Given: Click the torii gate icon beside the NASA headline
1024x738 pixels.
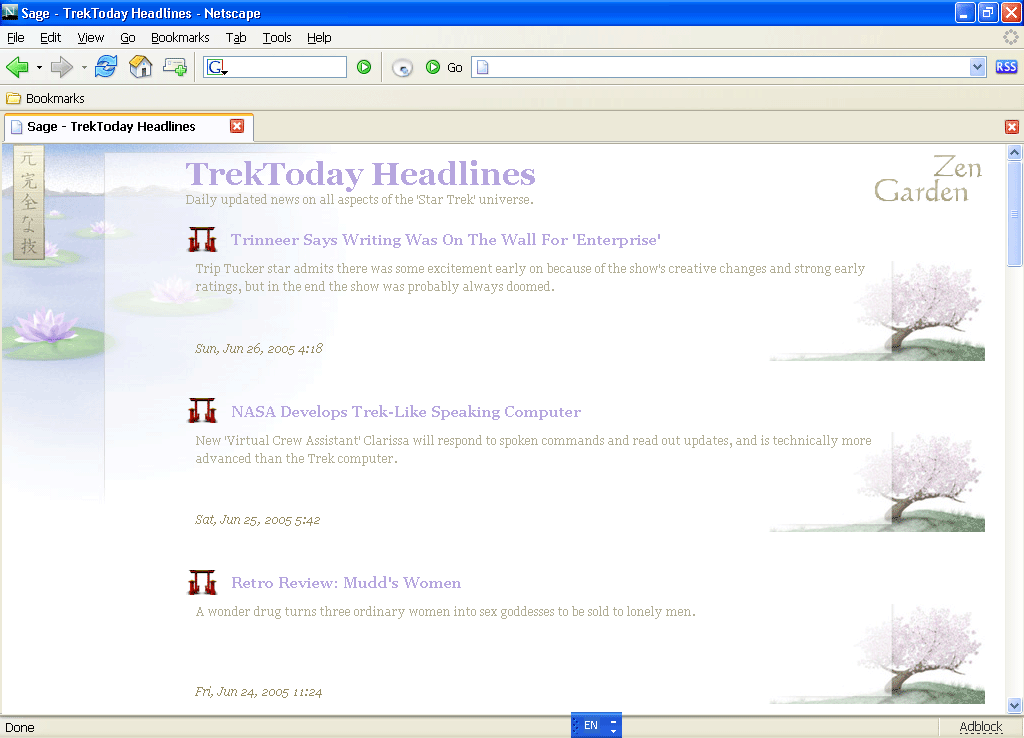Looking at the screenshot, I should 202,410.
